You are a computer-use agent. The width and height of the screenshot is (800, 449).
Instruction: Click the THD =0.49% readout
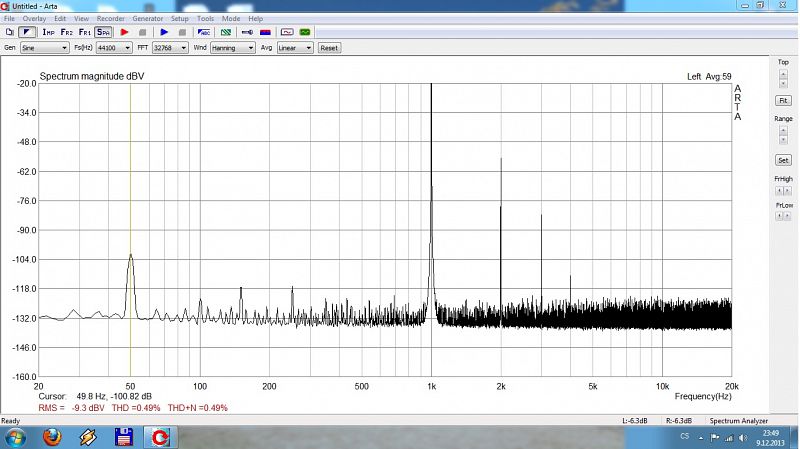coord(136,408)
